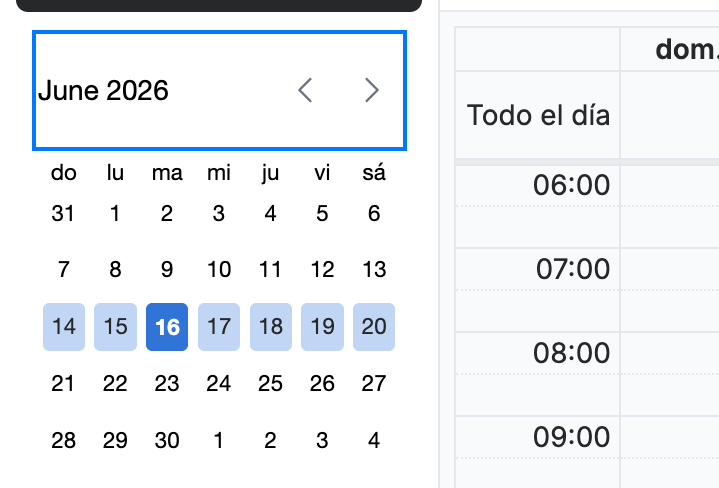The image size is (719, 488).
Task: Open the June 2026 month title
Action: 103,90
